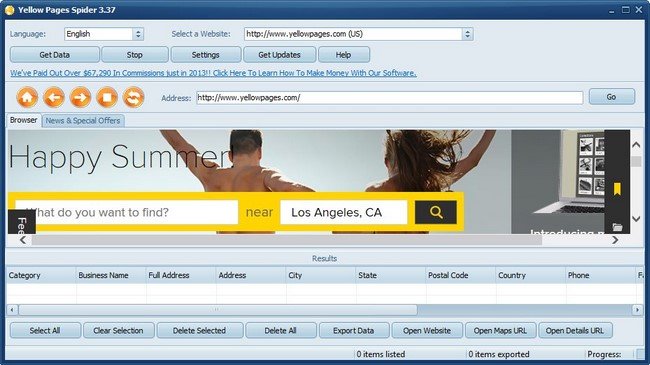Screen dimensions: 650x365
Task: Maximize the Yellow Pages Spider window
Action: click(x=626, y=10)
